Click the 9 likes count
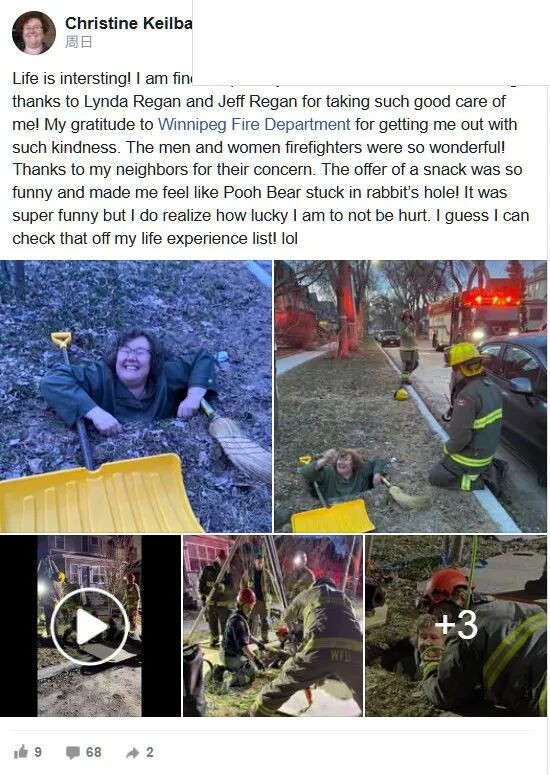Image resolution: width=550 pixels, height=775 pixels. point(38,752)
